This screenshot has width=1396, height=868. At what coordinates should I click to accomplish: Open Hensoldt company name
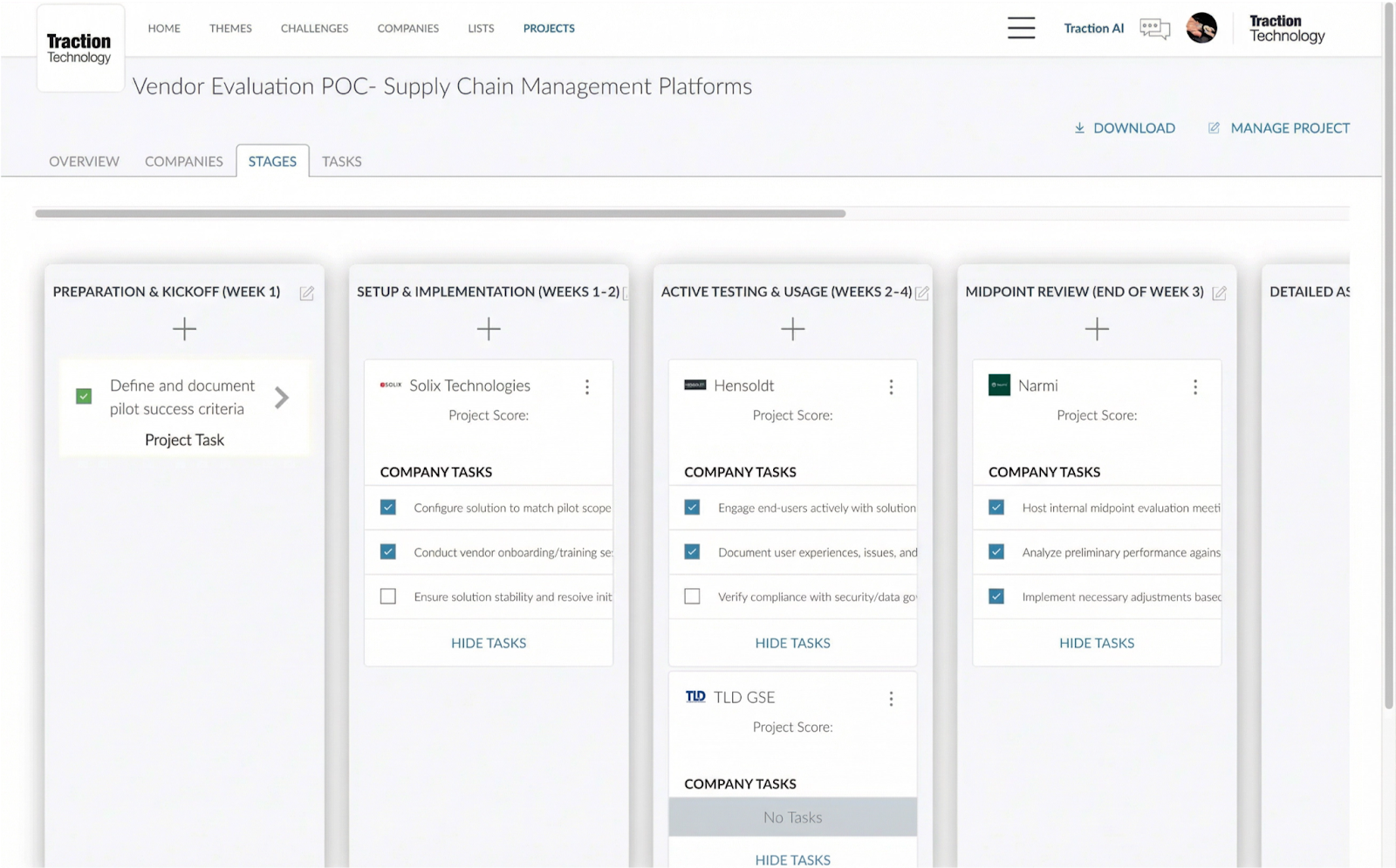743,386
